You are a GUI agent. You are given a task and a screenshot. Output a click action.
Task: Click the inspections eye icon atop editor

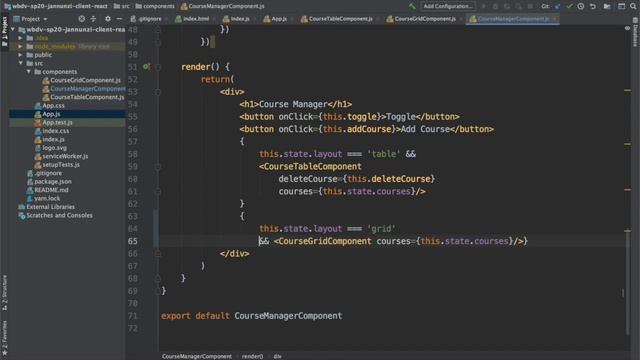coord(627,29)
